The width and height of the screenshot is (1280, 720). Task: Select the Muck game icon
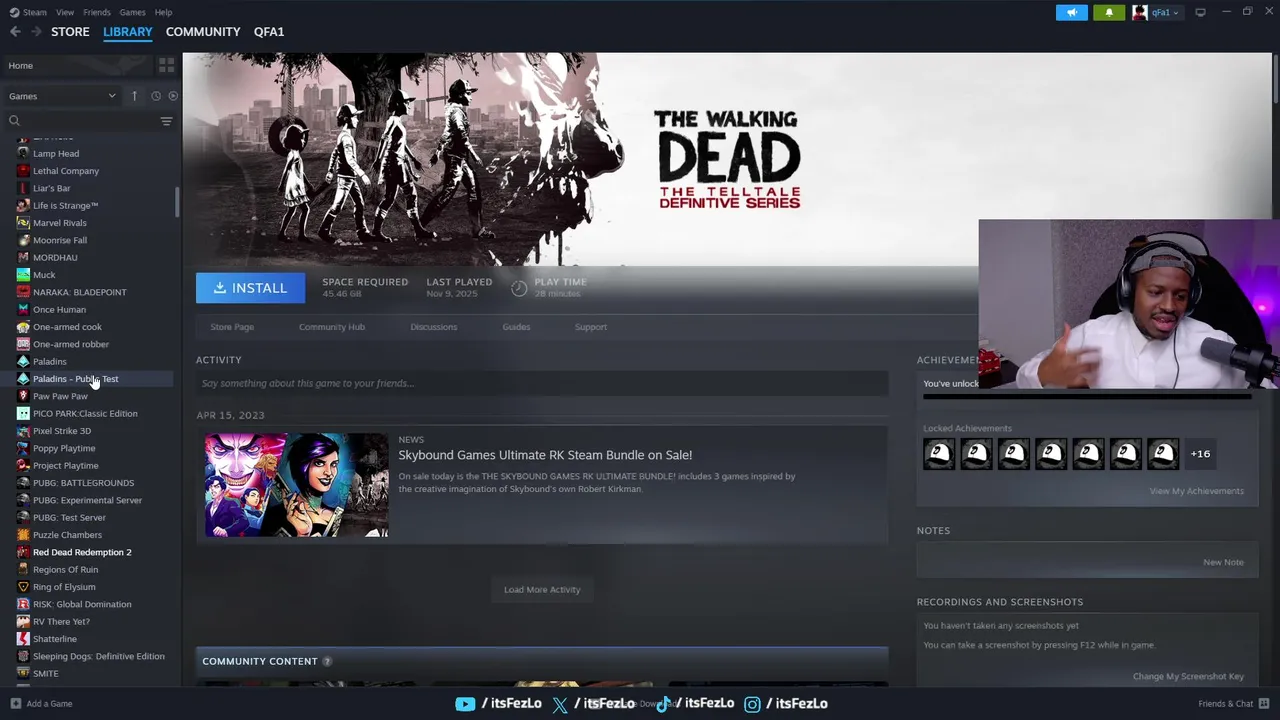(23, 275)
